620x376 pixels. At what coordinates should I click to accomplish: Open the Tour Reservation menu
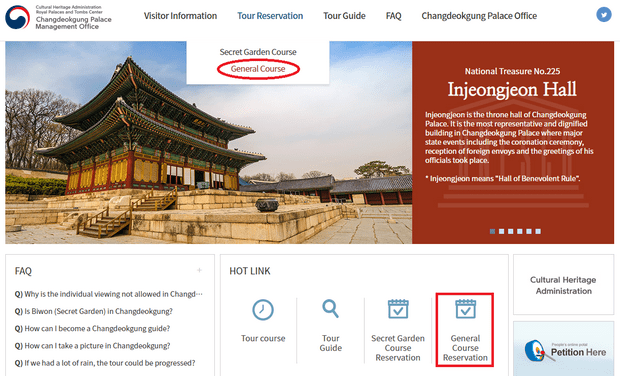270,16
